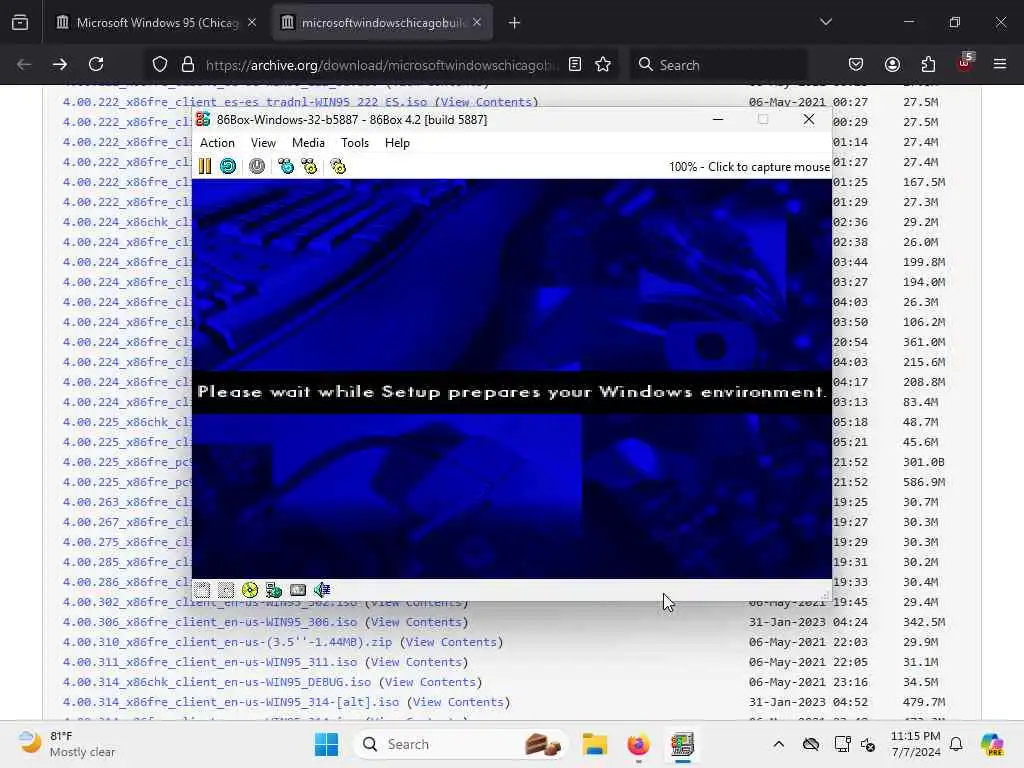View Contents of WIN95_314-[alt].iso
This screenshot has height=768, width=1024.
click(x=458, y=702)
